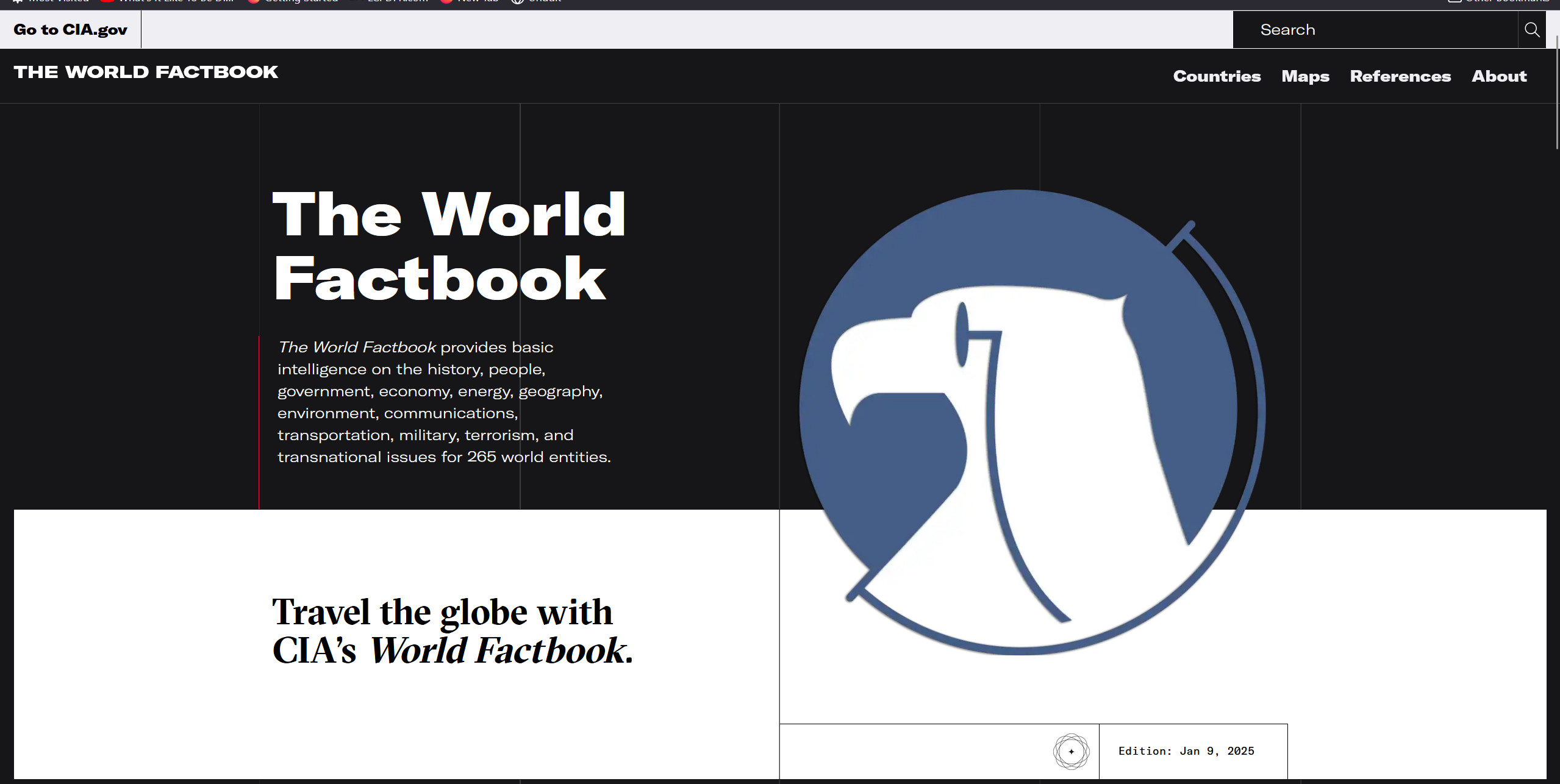The image size is (1560, 784).
Task: Open the Countries menu
Action: click(x=1217, y=76)
